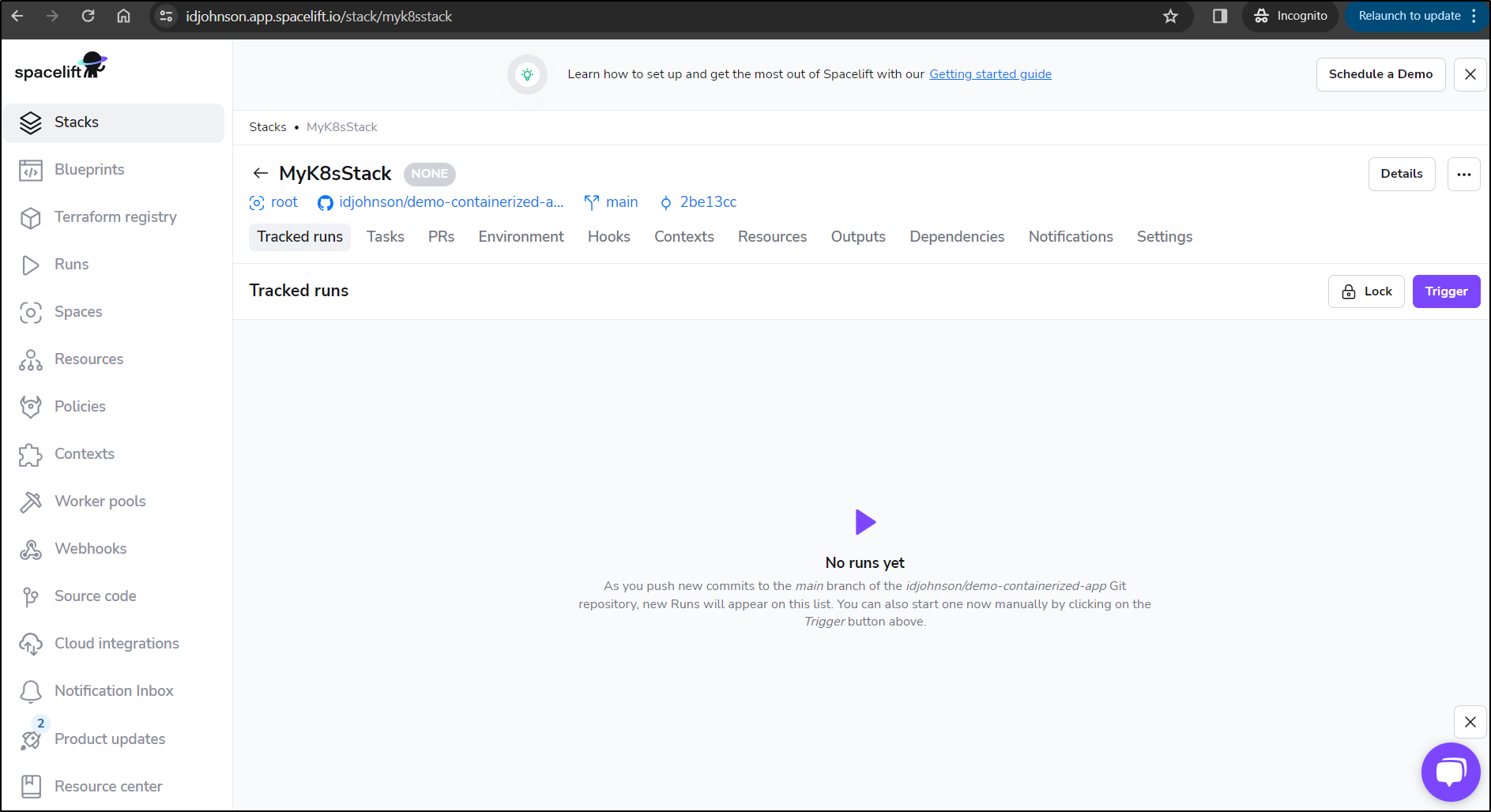Click the Stacks breadcrumb link
Viewport: 1491px width, 812px height.
[268, 127]
